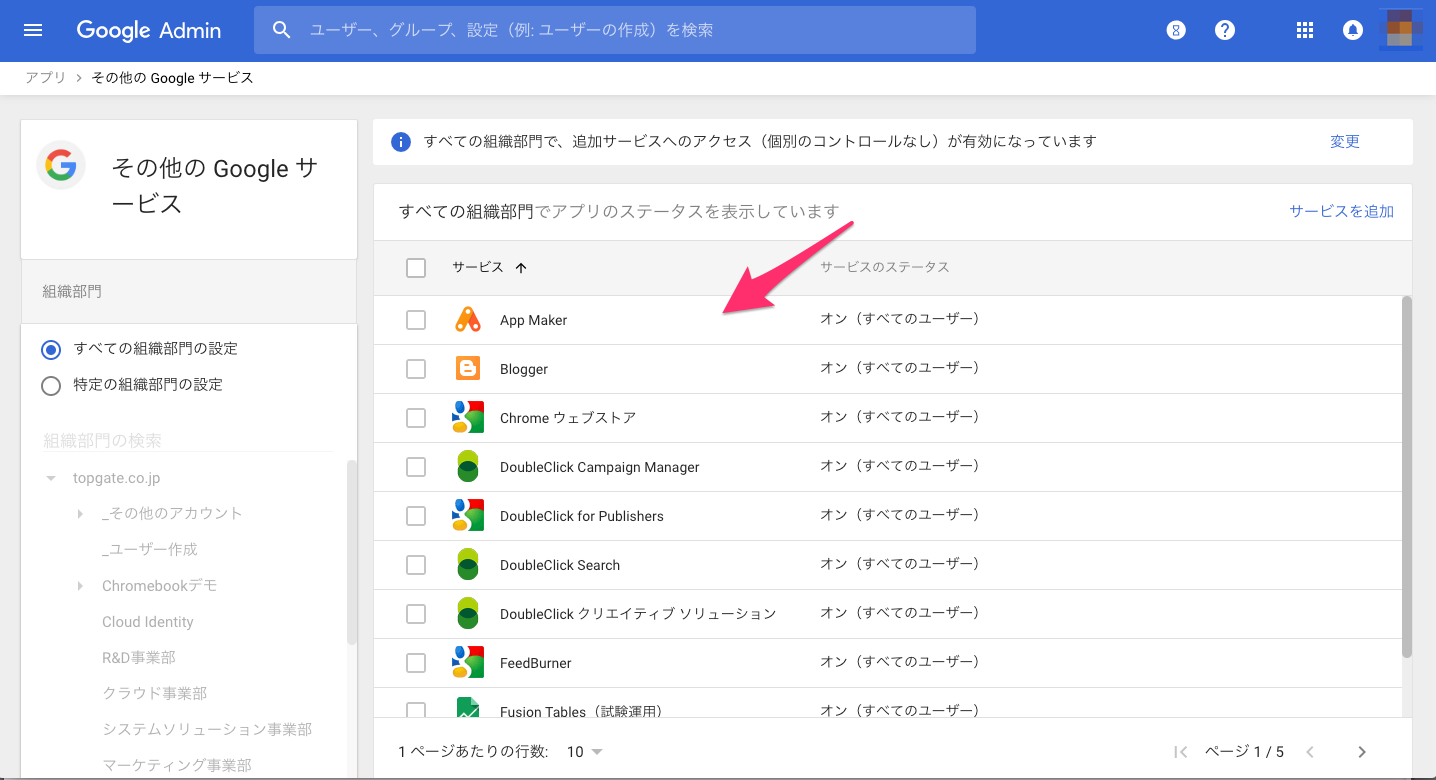This screenshot has width=1436, height=780.
Task: Select the topgate.co.jp root organization
Action: pos(117,479)
